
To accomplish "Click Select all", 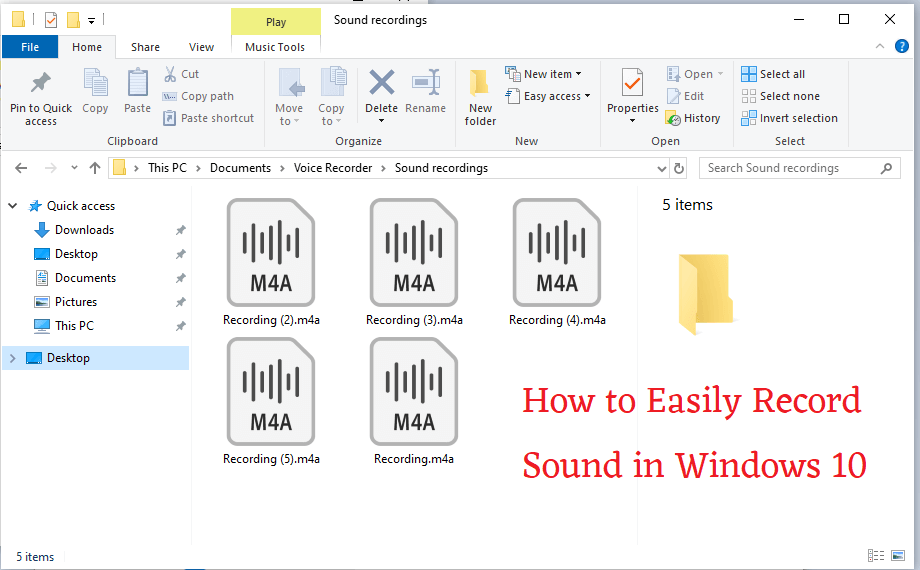I will [x=773, y=74].
